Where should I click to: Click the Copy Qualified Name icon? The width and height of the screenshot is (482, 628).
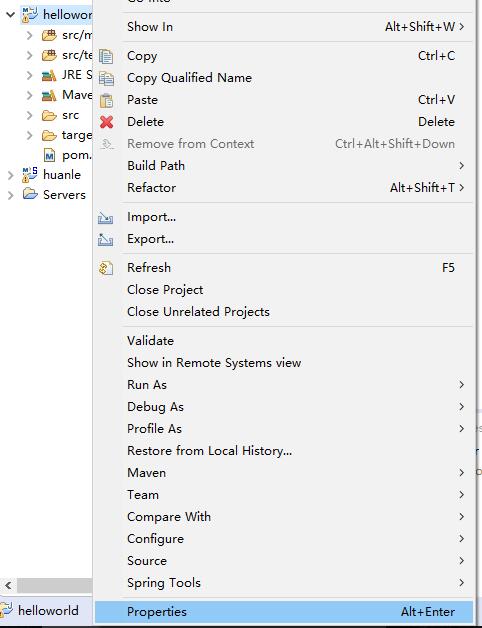106,78
